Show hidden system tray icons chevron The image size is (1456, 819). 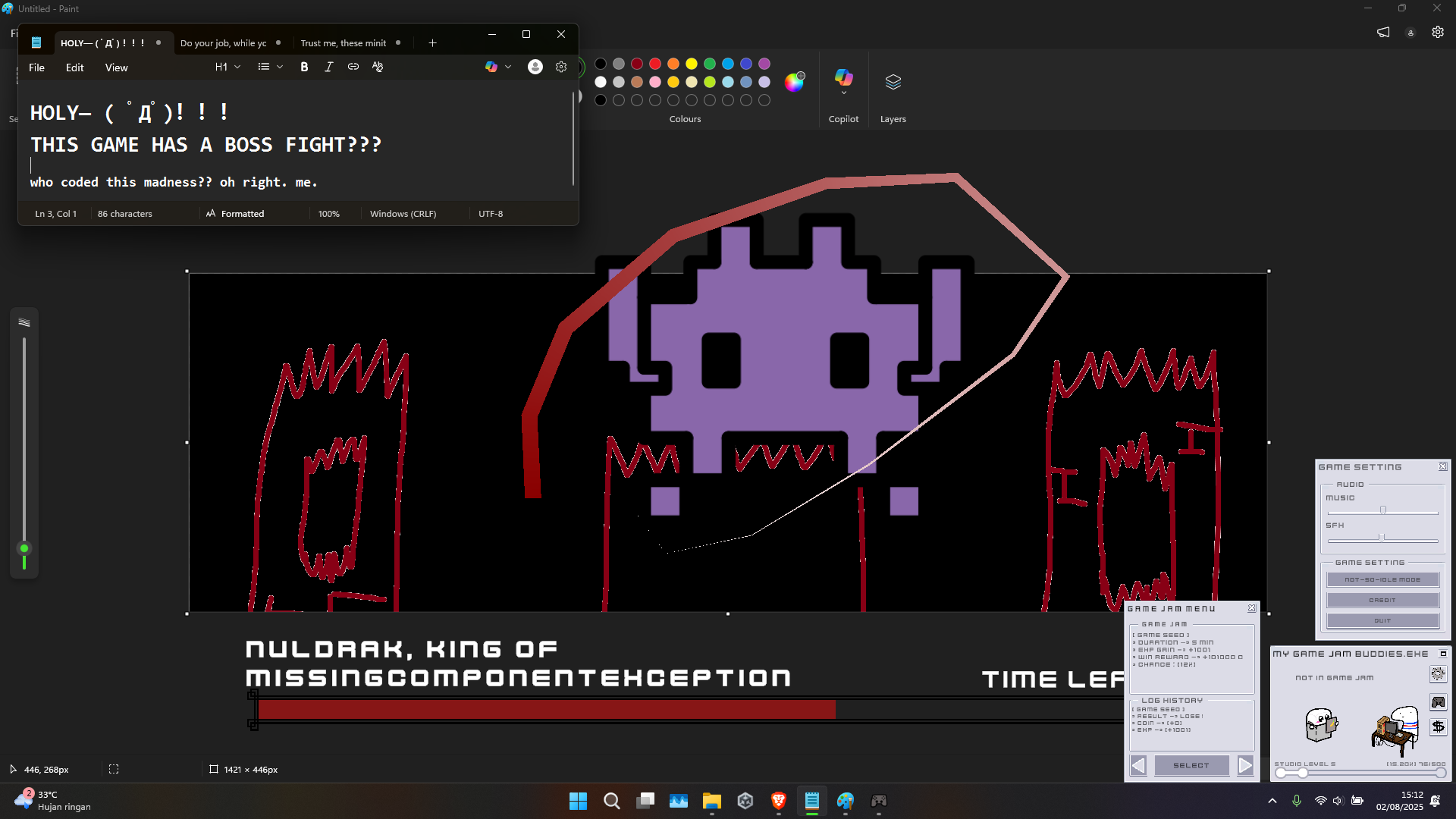1272,801
